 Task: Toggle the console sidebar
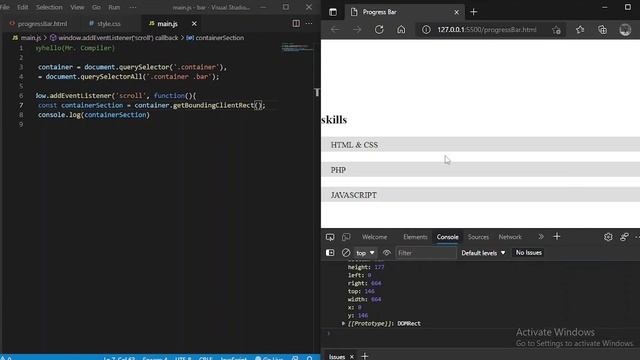tap(330, 253)
